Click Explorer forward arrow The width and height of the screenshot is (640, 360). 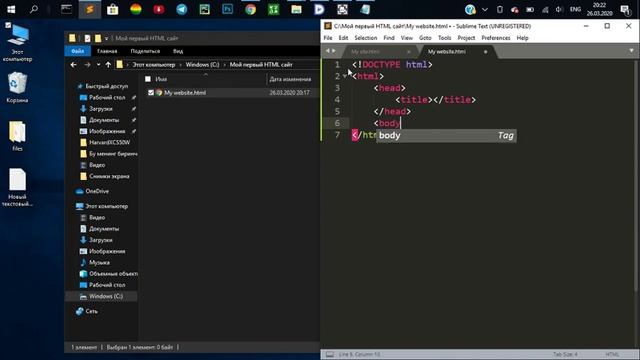[x=87, y=64]
